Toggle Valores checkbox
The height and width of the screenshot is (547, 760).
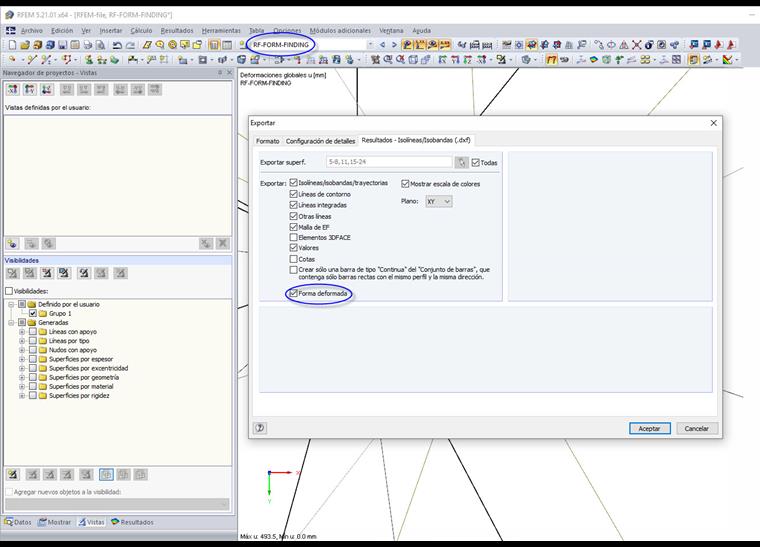coord(293,248)
